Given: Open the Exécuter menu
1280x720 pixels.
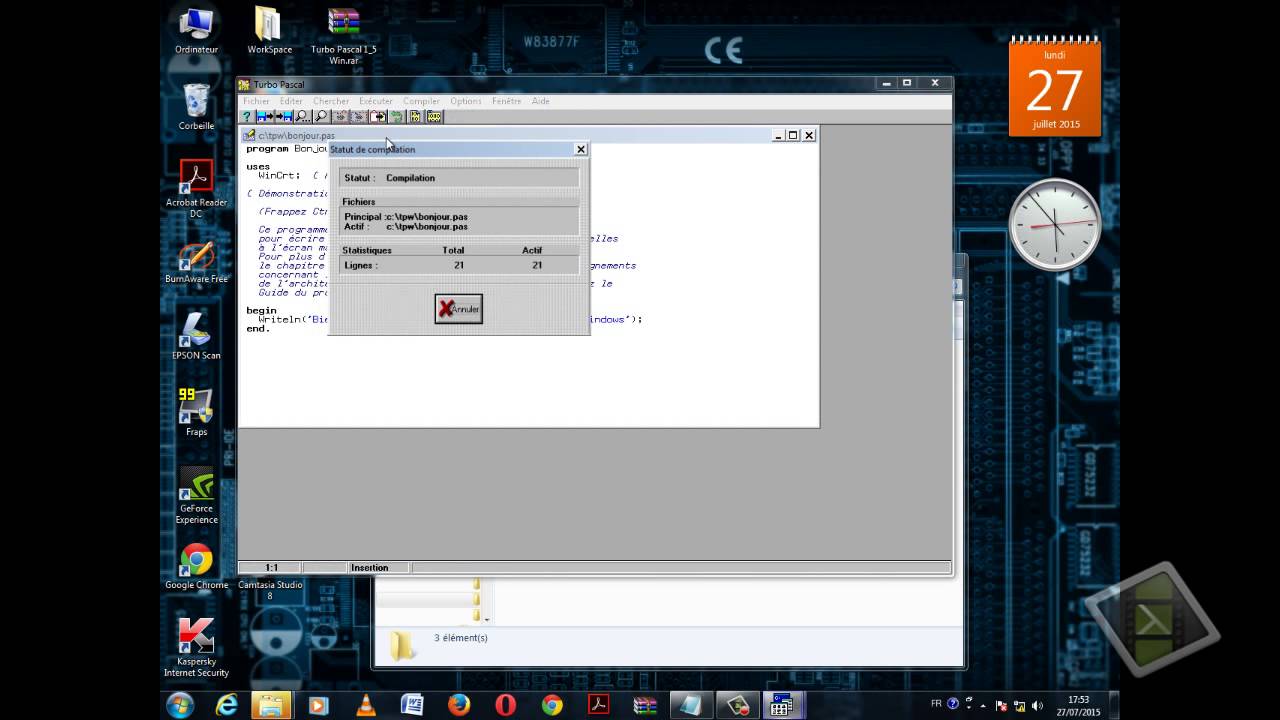Looking at the screenshot, I should (376, 101).
